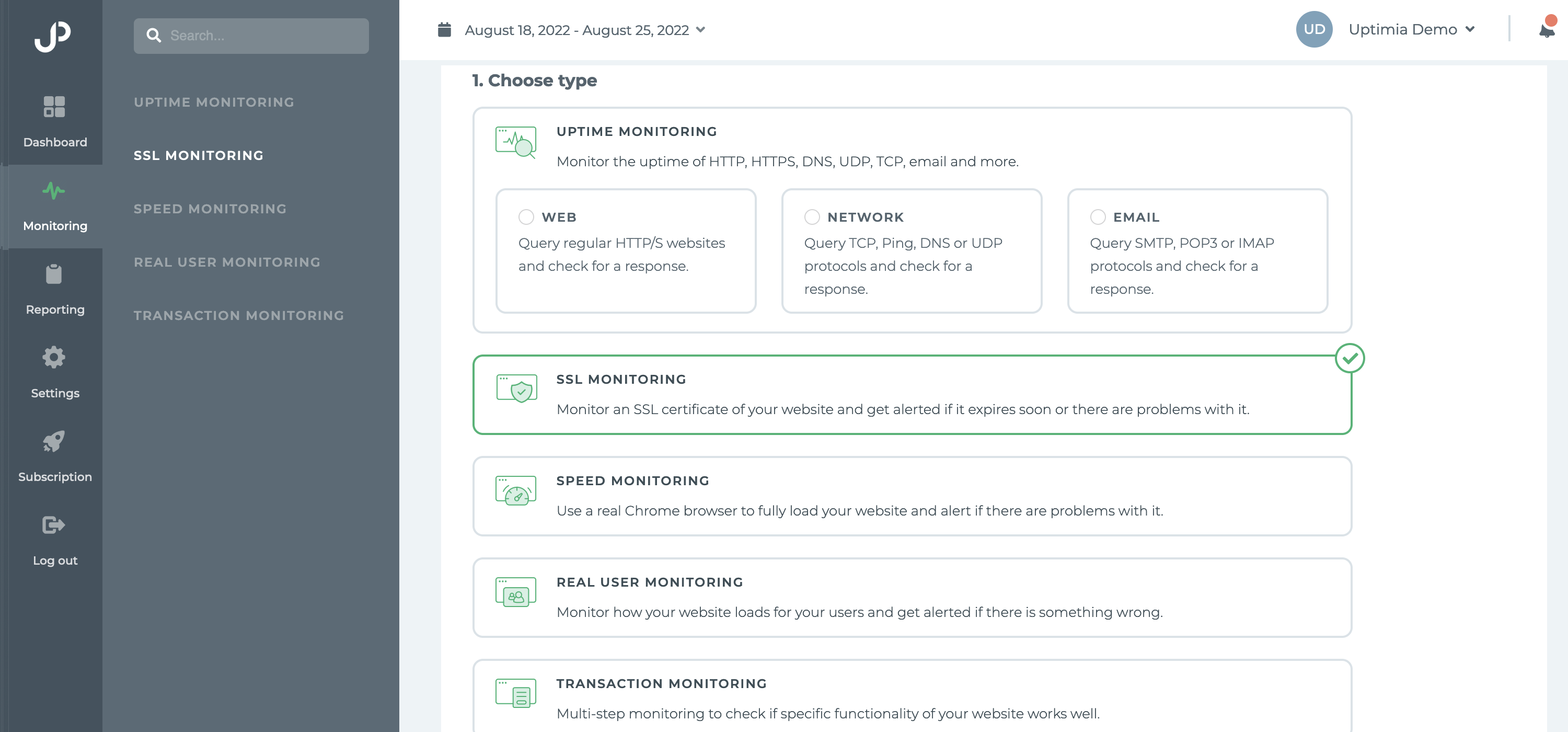Focus the Search input field
Image resolution: width=1568 pixels, height=732 pixels.
251,36
